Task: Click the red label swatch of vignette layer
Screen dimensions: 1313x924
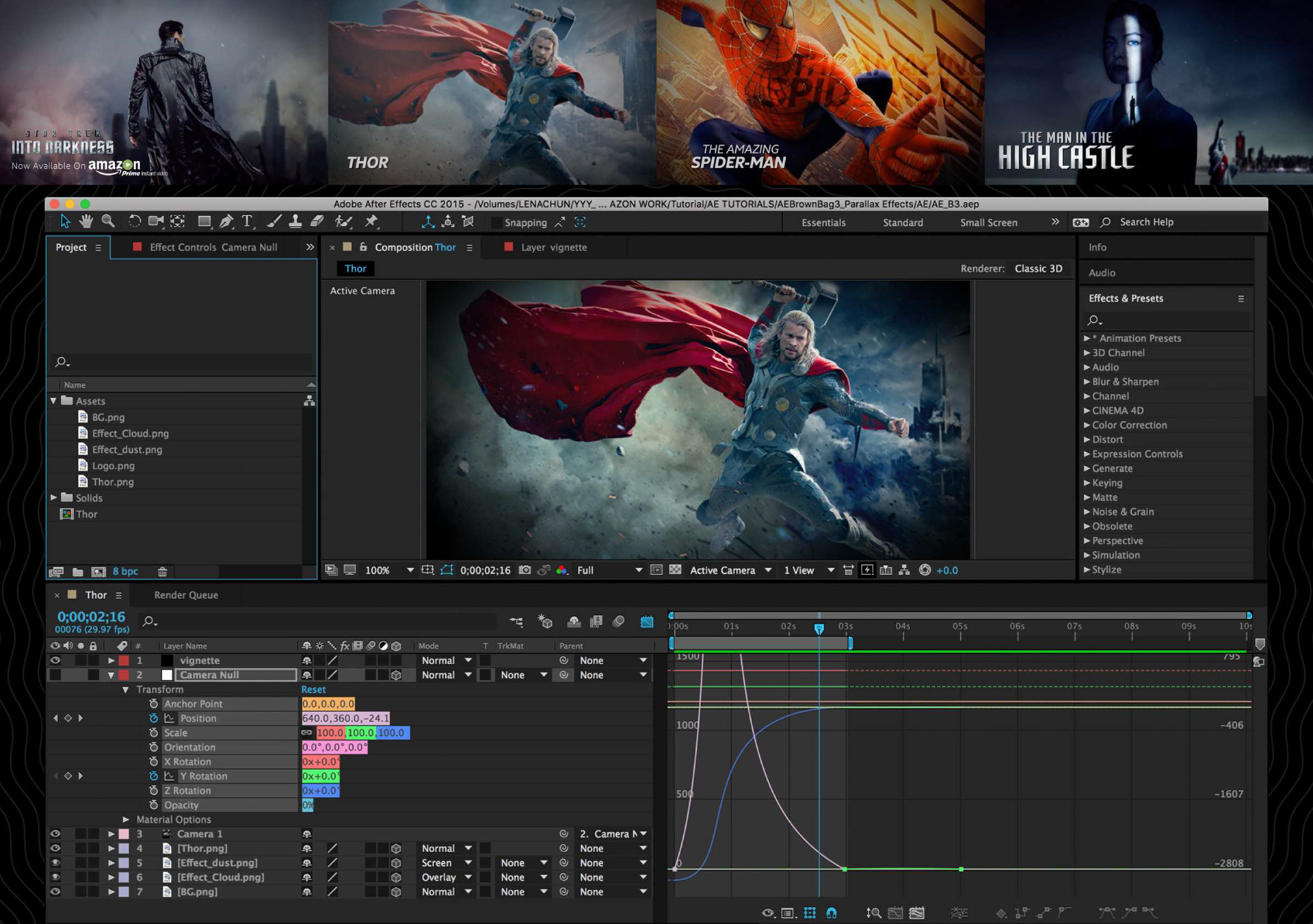Action: click(124, 660)
